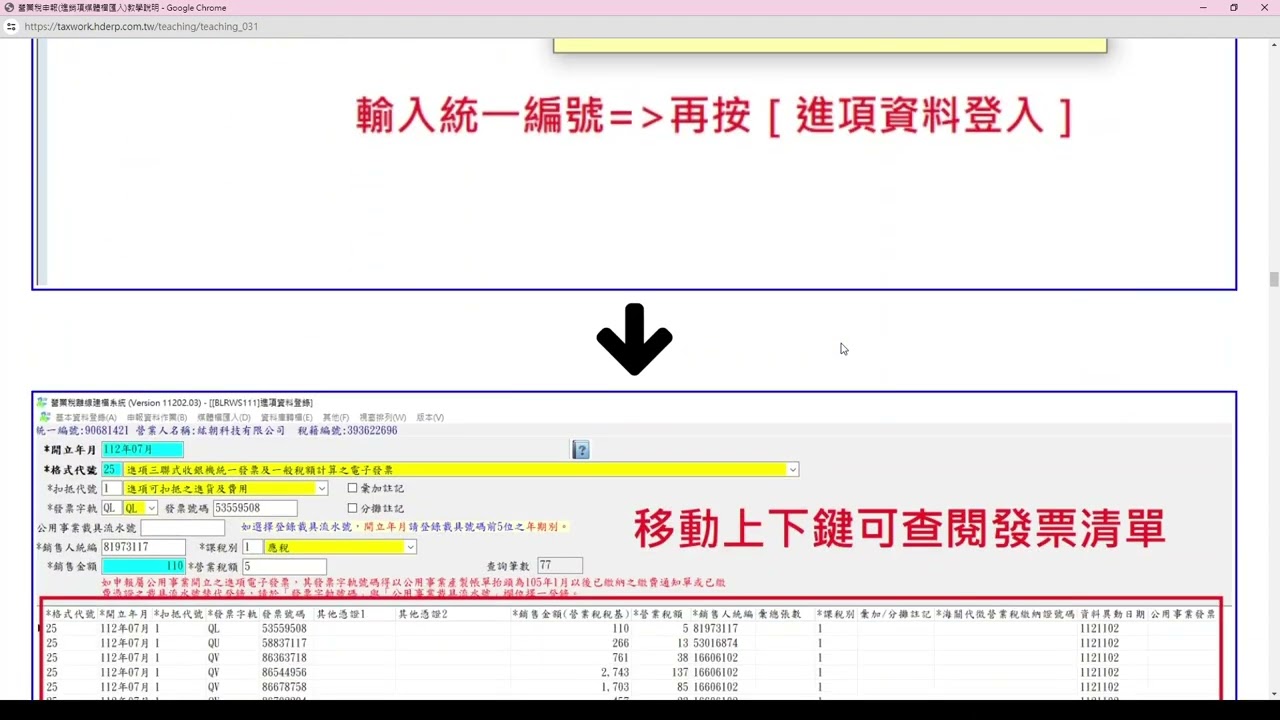Image resolution: width=1280 pixels, height=720 pixels.
Task: Click the scrollbar up arrow at the page top
Action: click(1274, 44)
